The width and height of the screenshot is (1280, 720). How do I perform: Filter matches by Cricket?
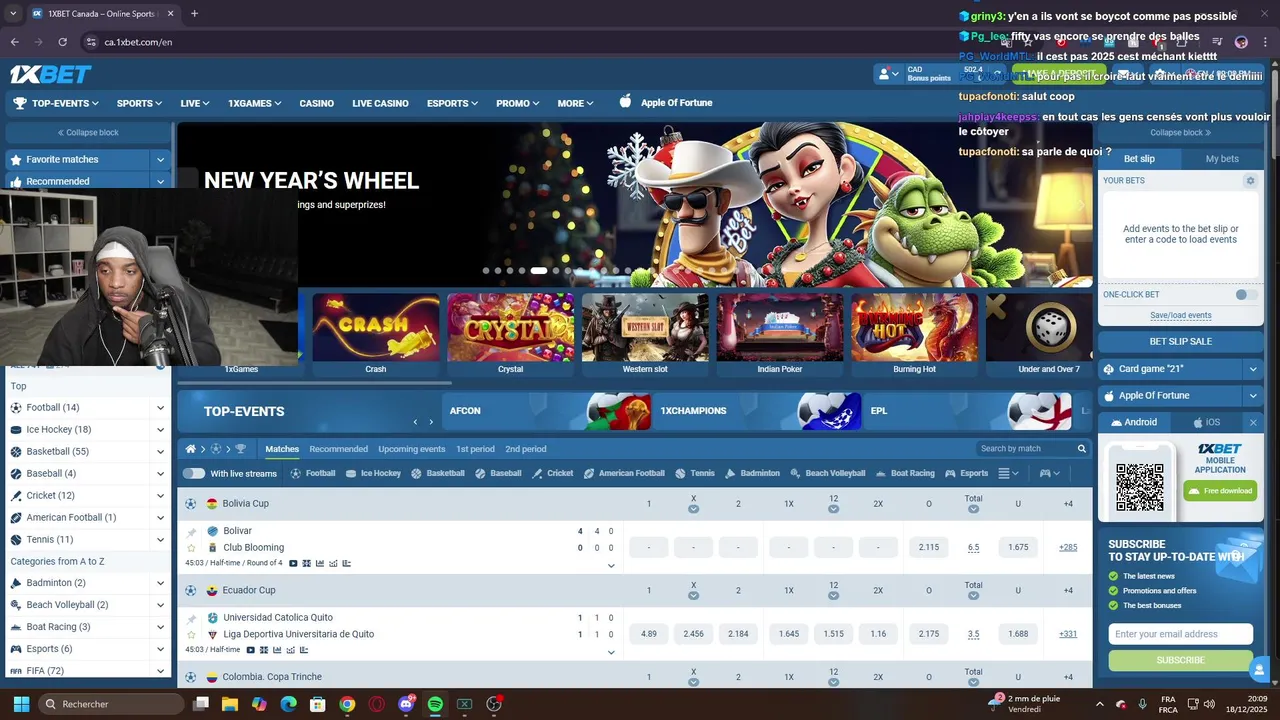click(x=553, y=473)
